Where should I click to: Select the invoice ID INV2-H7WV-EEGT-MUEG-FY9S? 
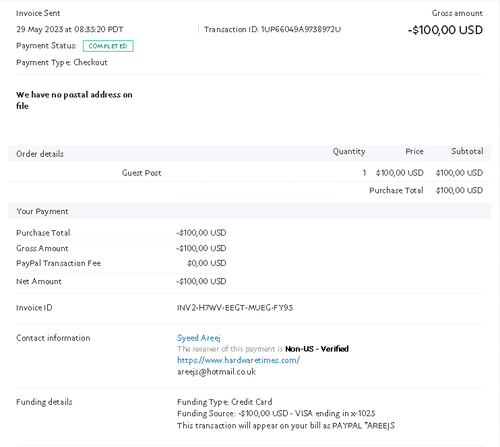coord(235,308)
